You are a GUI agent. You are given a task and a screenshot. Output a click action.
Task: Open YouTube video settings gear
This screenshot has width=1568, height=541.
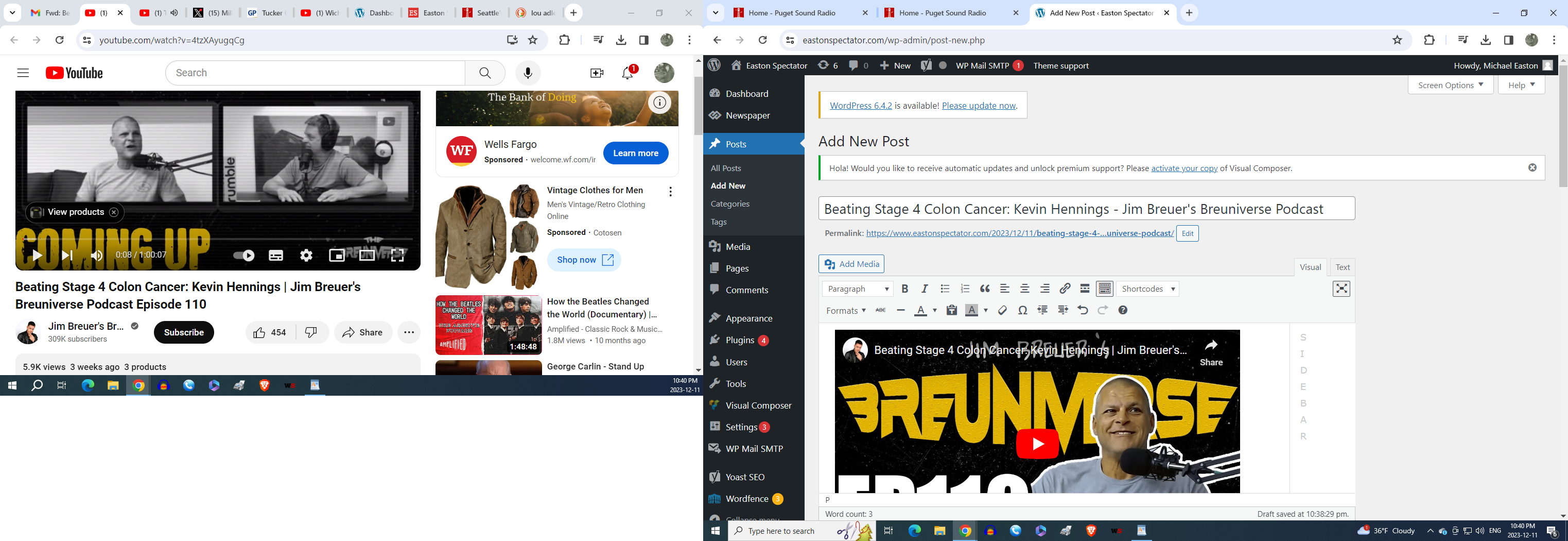coord(306,255)
